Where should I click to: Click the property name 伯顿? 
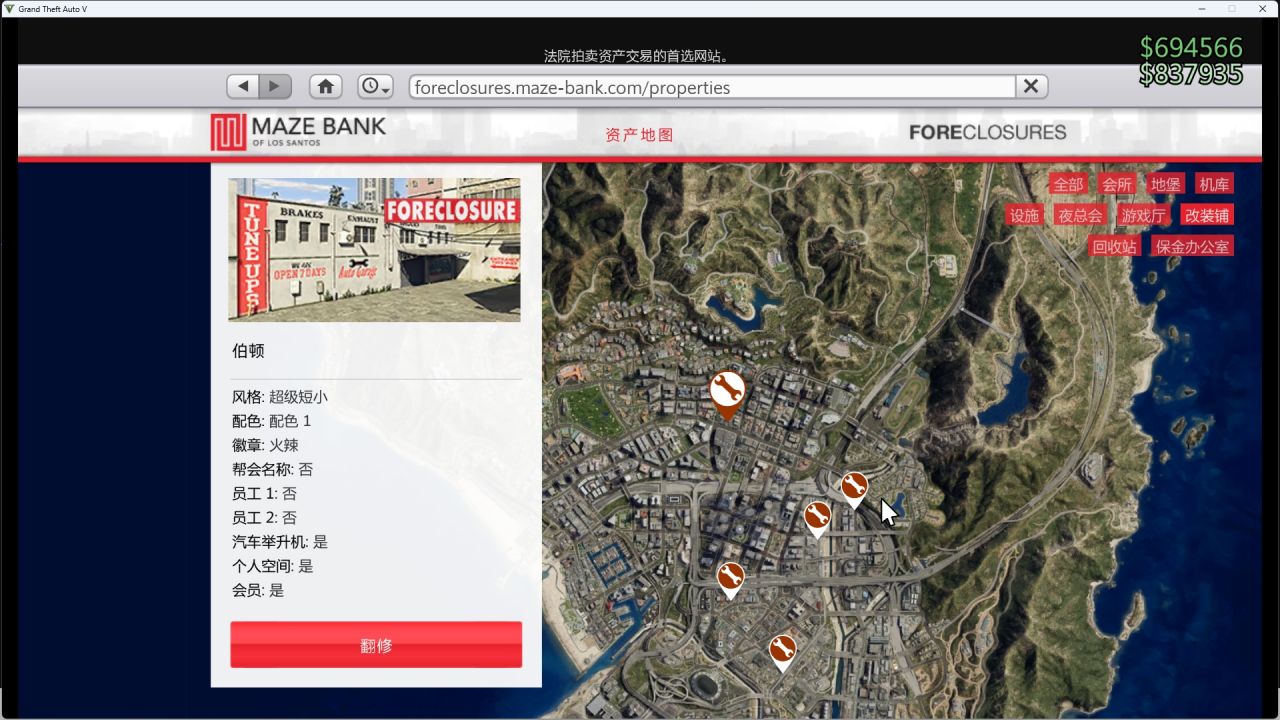point(248,351)
